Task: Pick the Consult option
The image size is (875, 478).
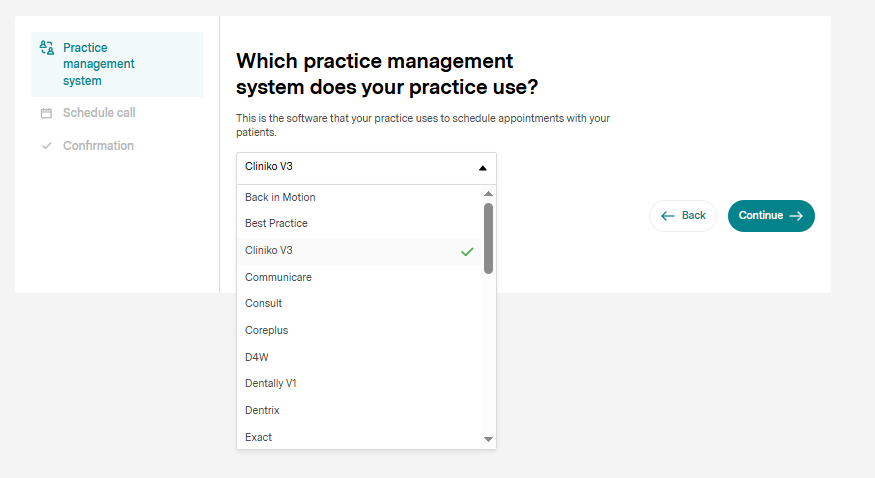Action: (x=264, y=303)
